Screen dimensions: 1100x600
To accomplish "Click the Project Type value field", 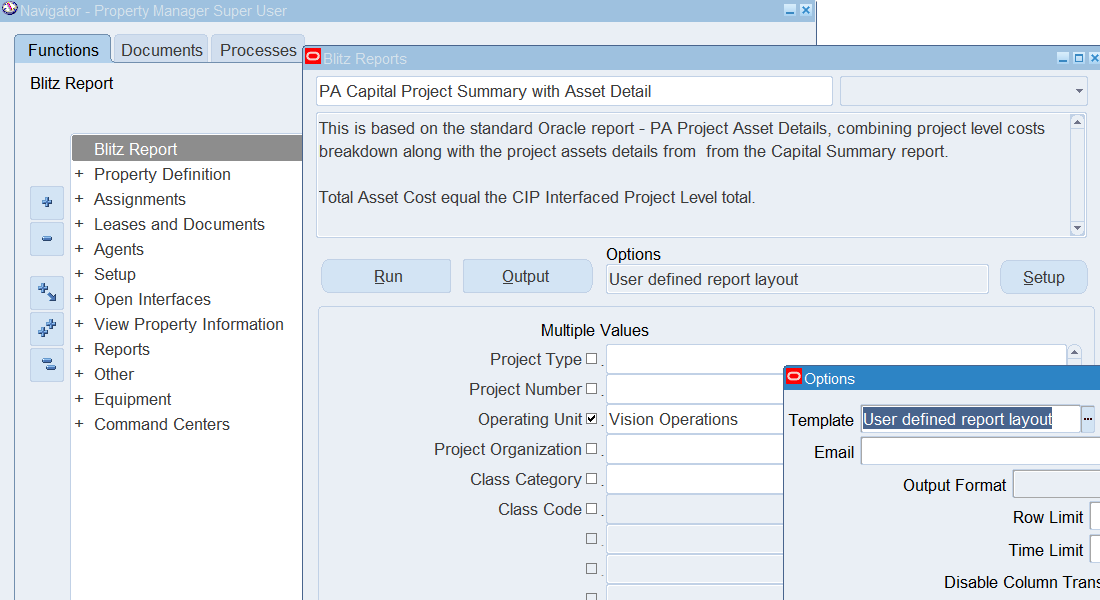I will point(836,359).
